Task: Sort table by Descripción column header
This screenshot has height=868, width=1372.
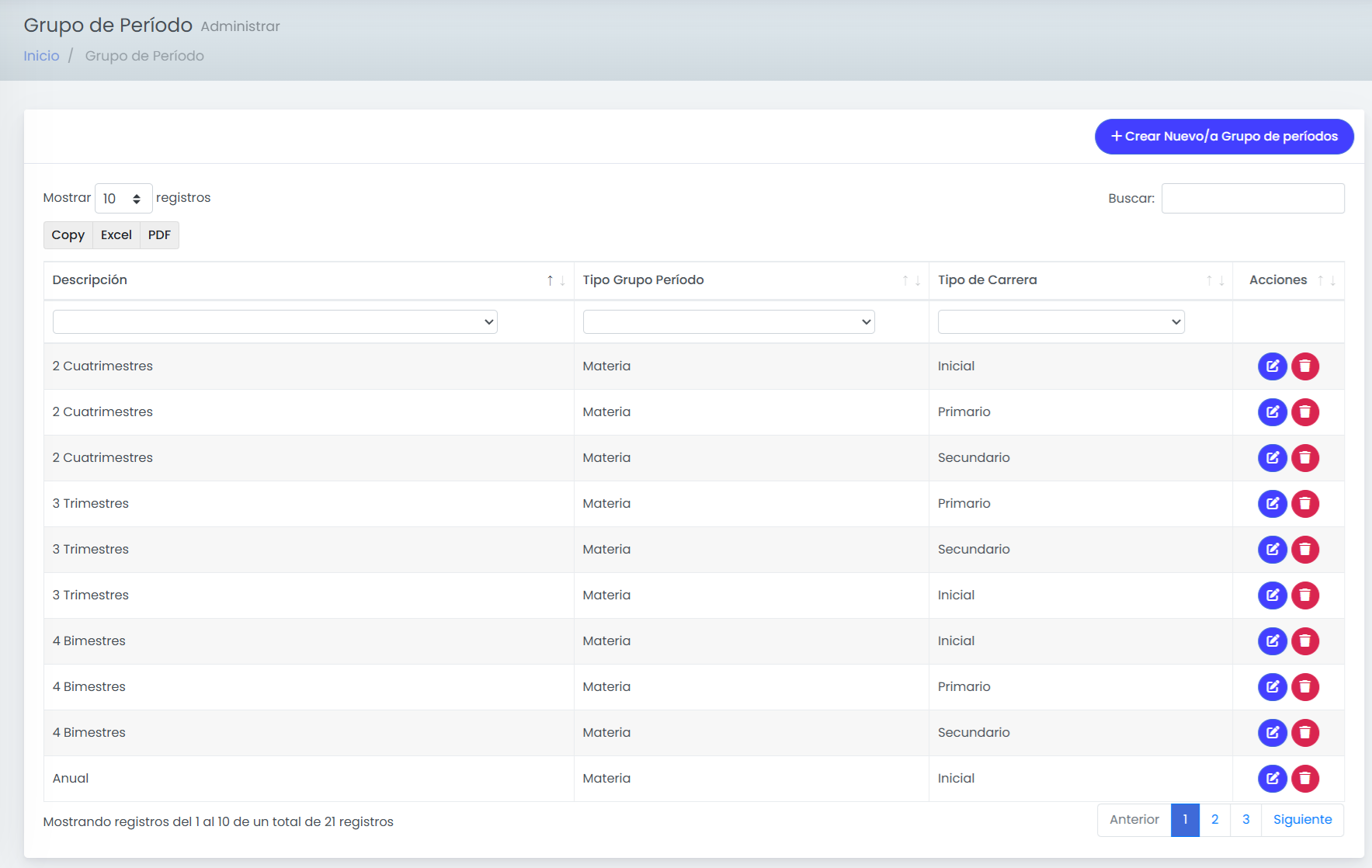Action: coord(309,280)
